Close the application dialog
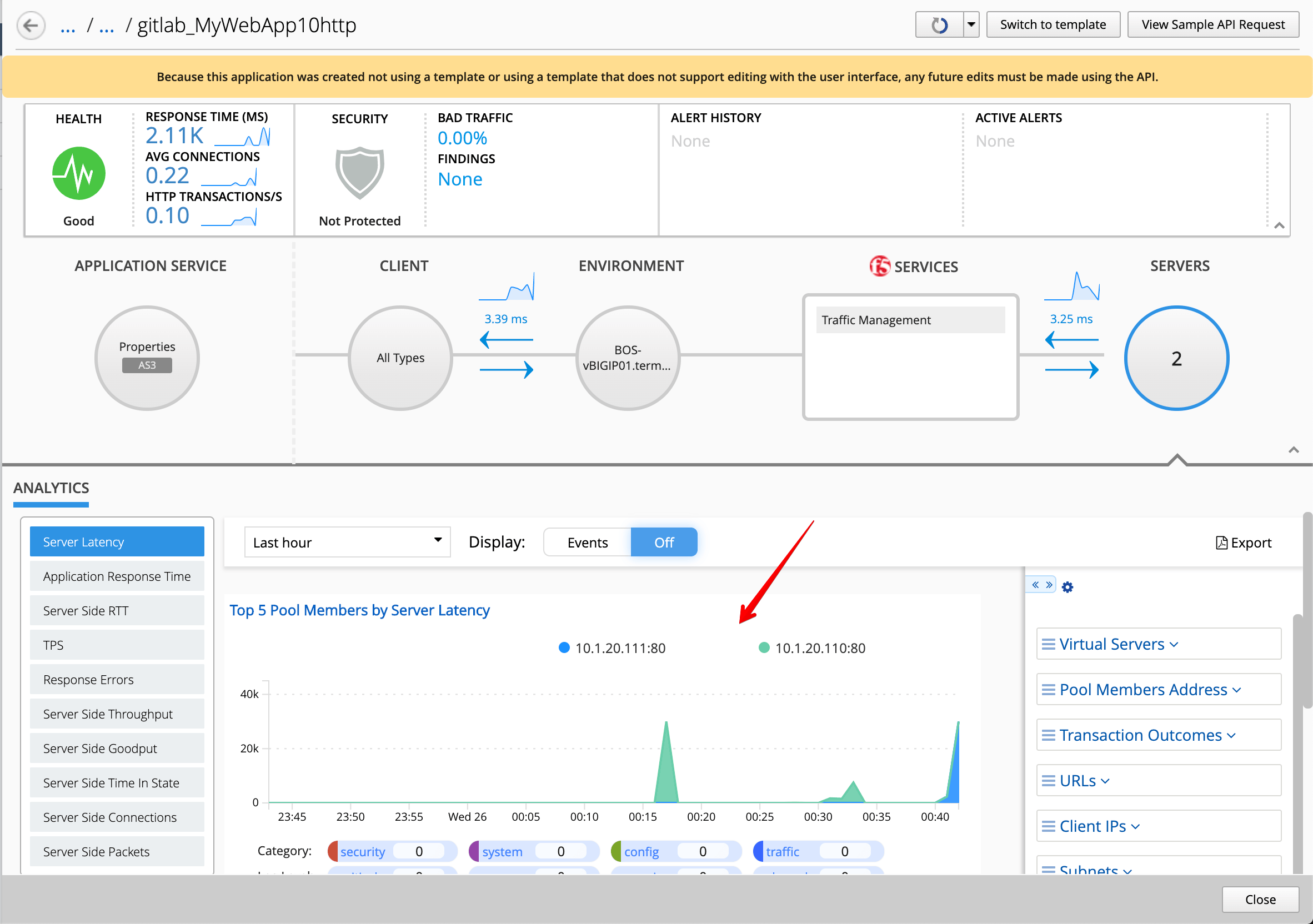This screenshot has height=924, width=1313. [1260, 900]
